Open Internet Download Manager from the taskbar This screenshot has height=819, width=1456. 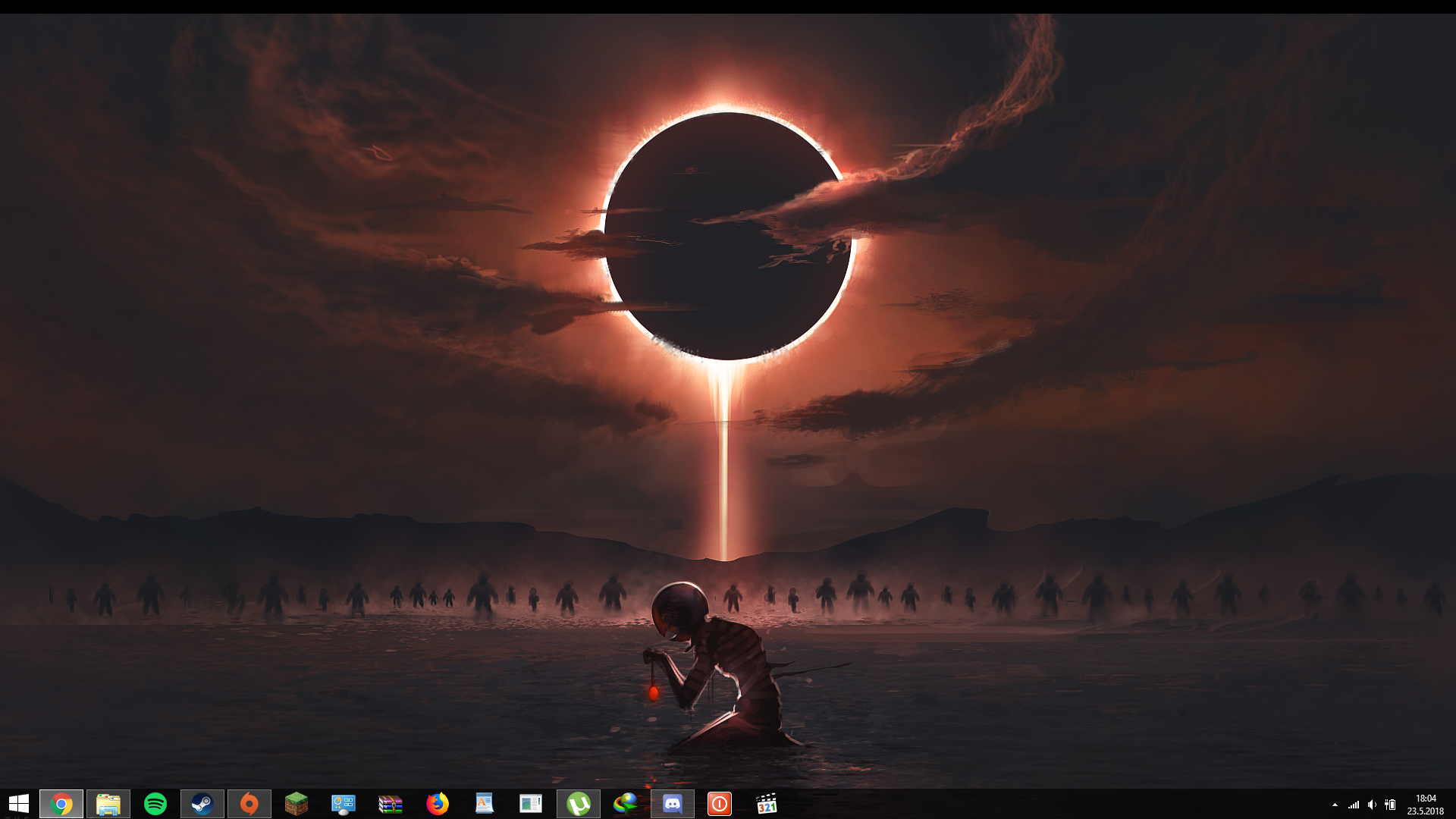point(626,804)
